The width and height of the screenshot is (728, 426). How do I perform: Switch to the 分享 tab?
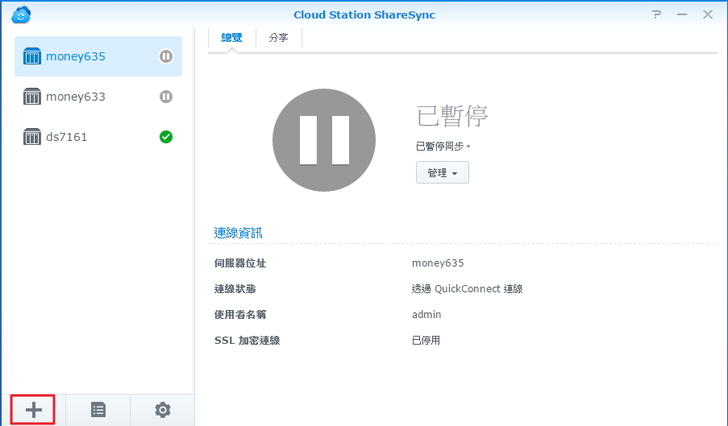tap(279, 38)
